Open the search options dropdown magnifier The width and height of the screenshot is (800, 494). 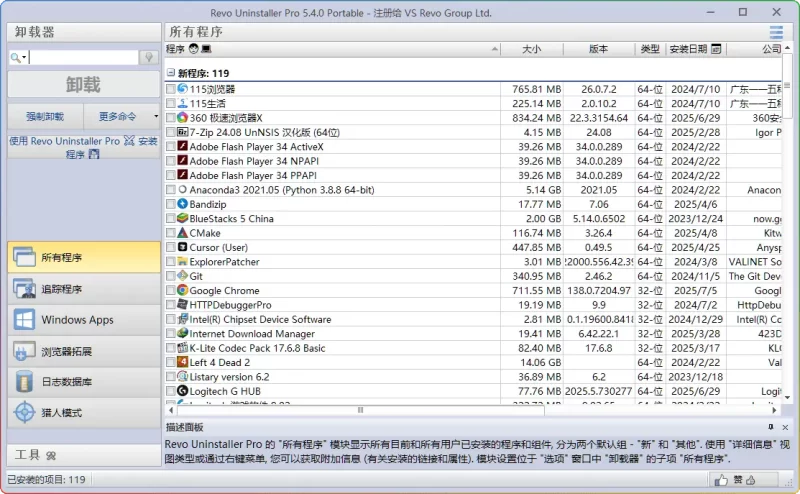click(x=17, y=58)
